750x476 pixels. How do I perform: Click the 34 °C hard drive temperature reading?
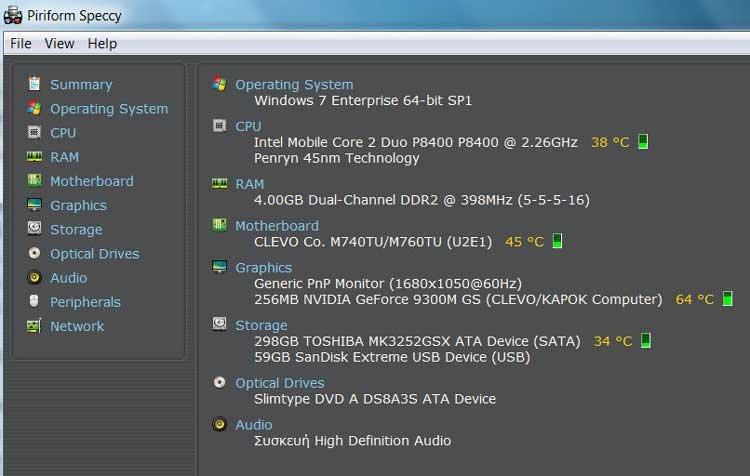pos(612,341)
